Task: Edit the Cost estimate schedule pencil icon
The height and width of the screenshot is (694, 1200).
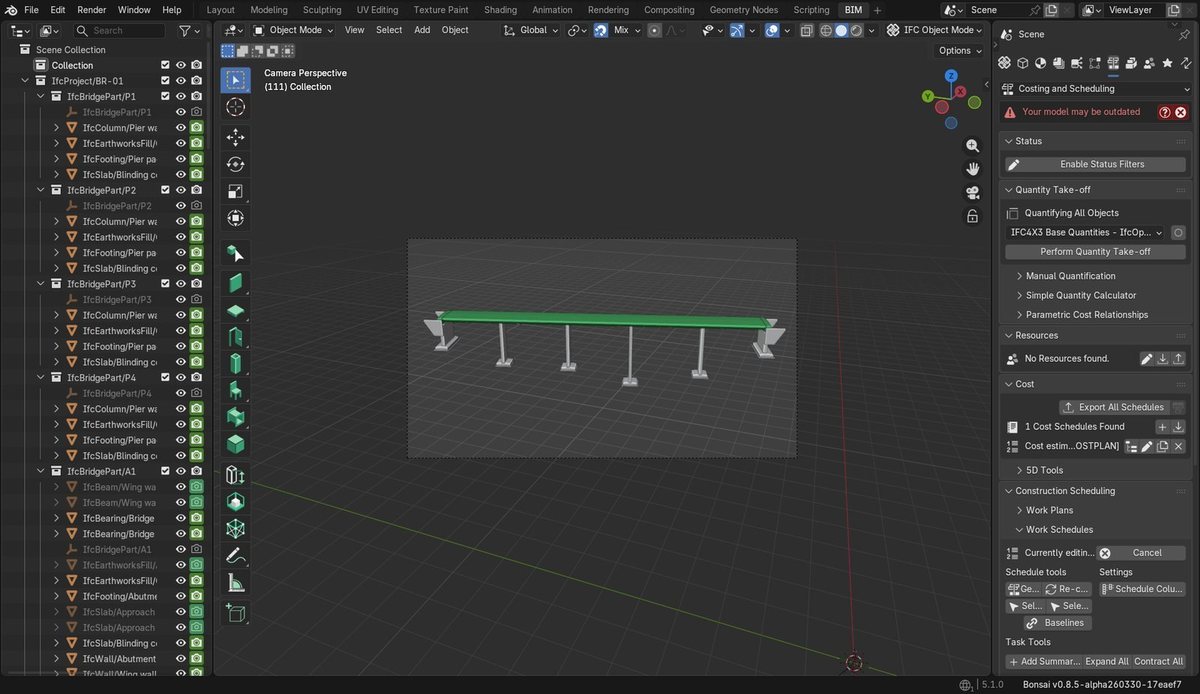Action: [x=1147, y=446]
